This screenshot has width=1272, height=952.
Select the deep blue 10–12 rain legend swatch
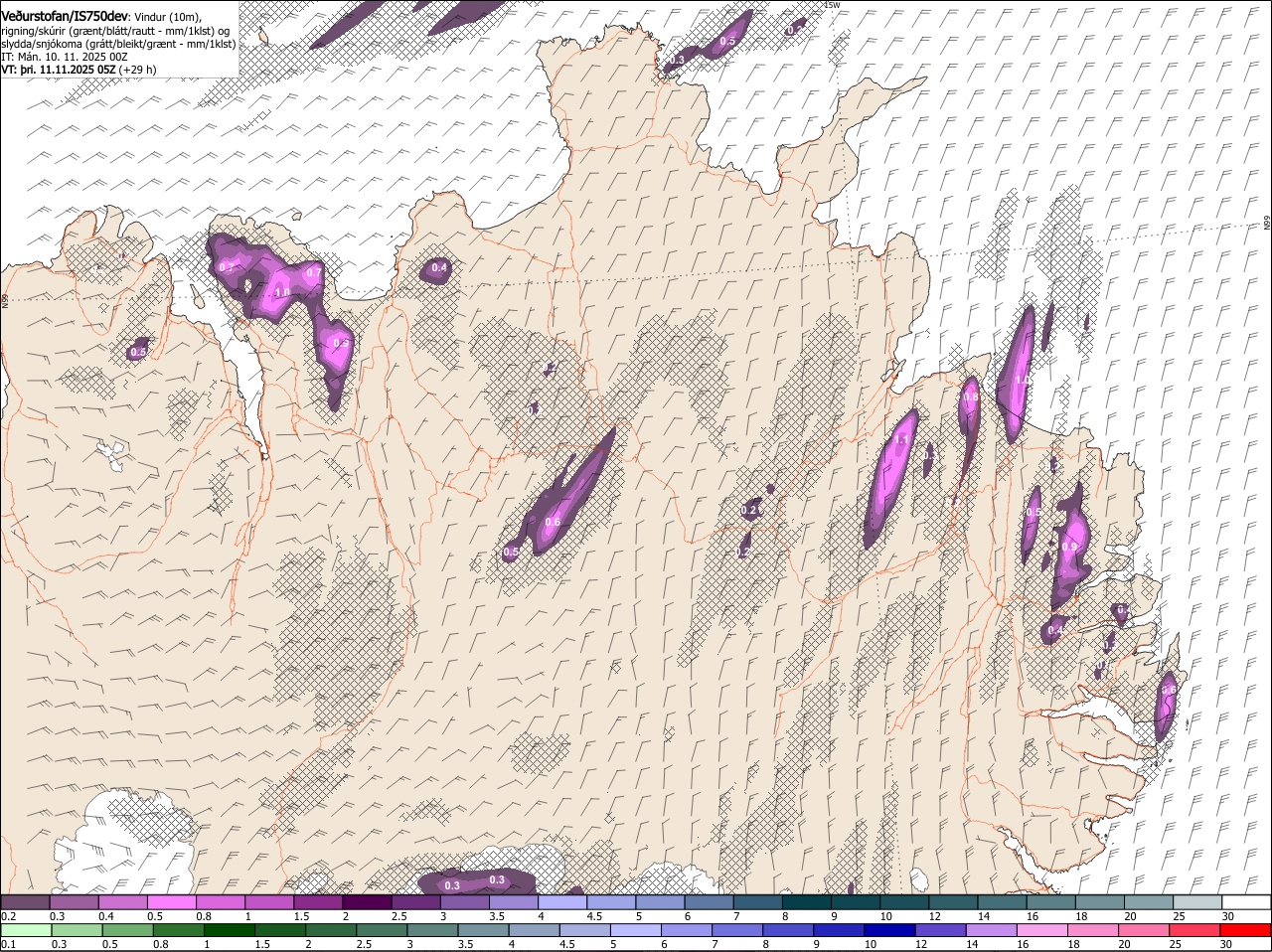[889, 930]
